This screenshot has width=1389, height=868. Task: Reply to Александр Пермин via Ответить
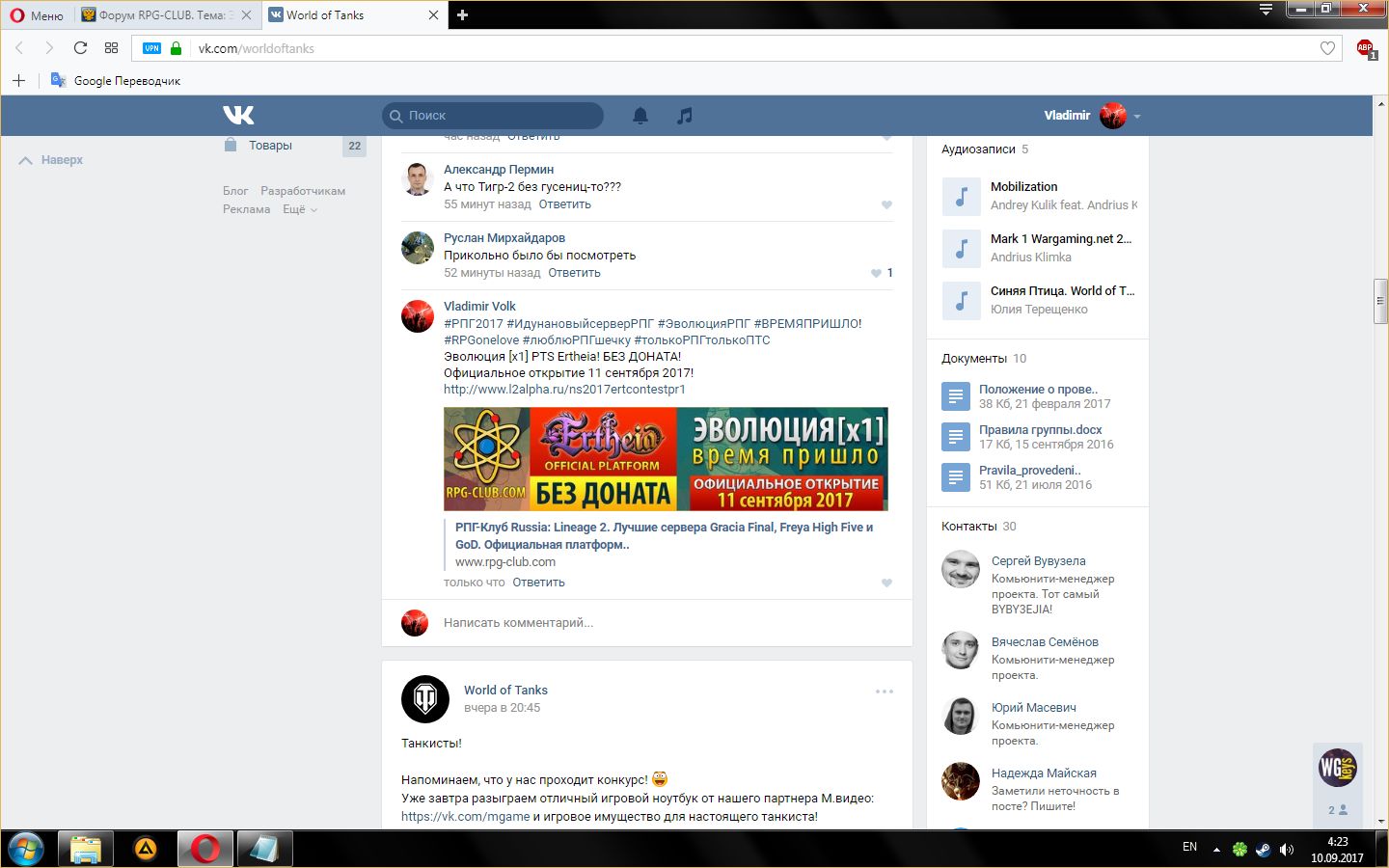tap(564, 204)
